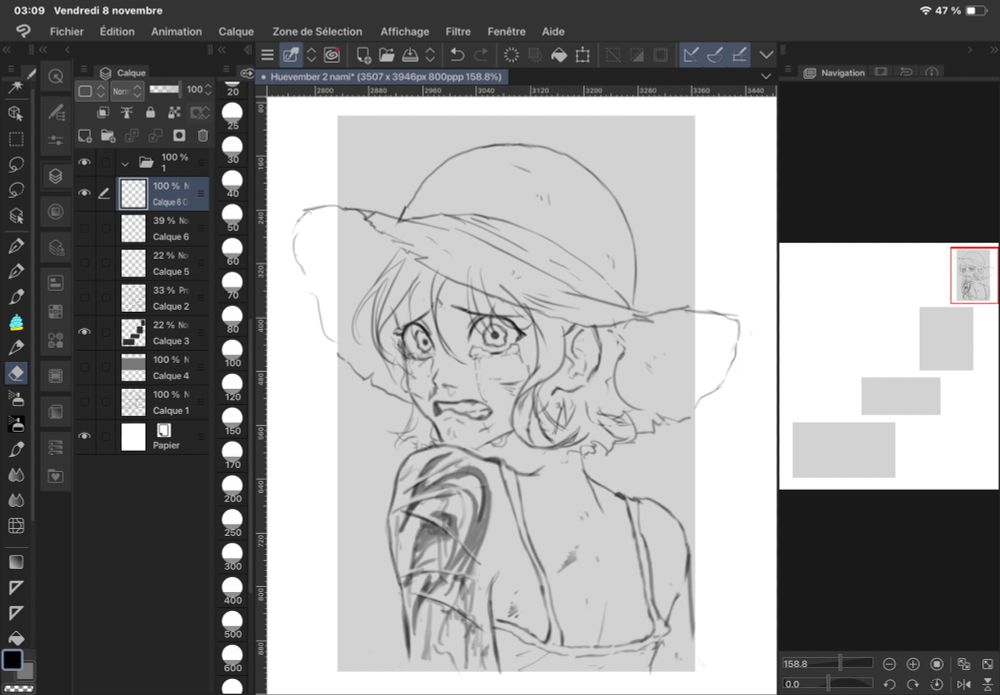Click the Redo arrow in command bar
Image resolution: width=1000 pixels, height=695 pixels.
(x=481, y=55)
